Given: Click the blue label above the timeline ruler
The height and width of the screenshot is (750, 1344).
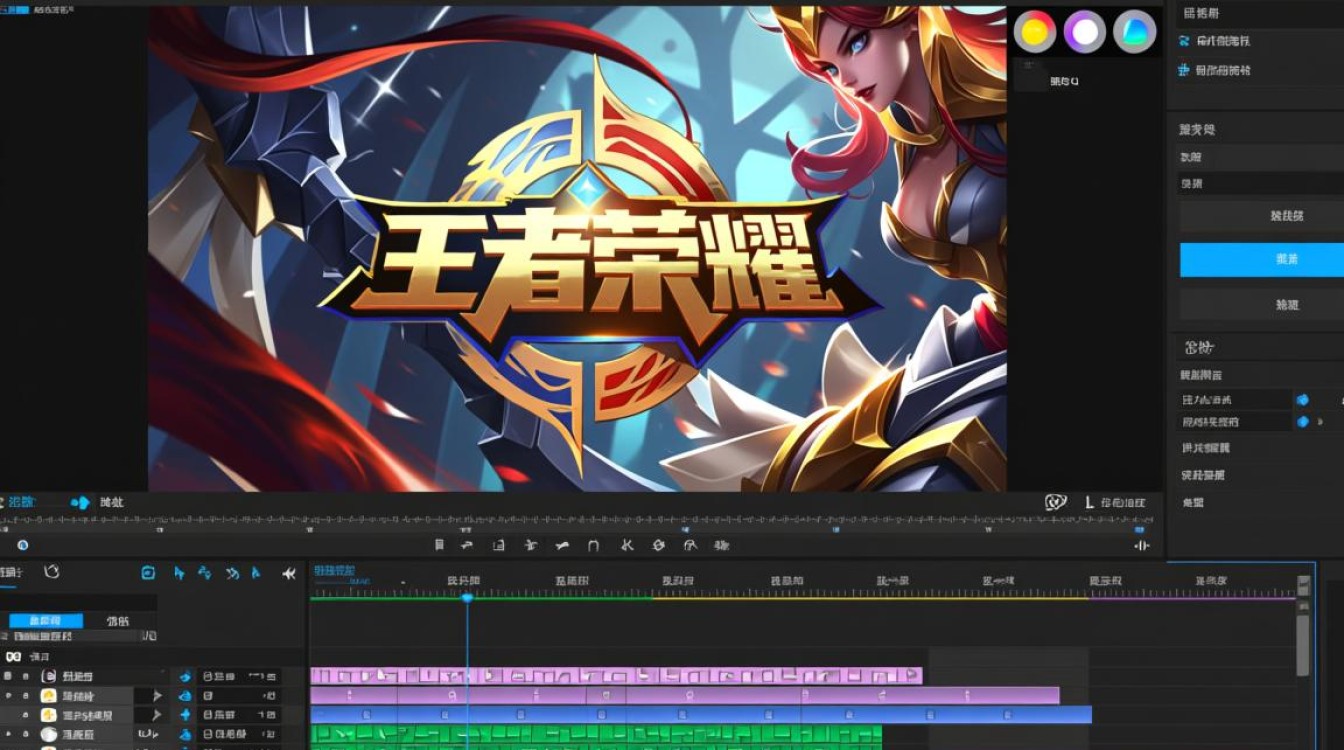Looking at the screenshot, I should click(x=334, y=570).
